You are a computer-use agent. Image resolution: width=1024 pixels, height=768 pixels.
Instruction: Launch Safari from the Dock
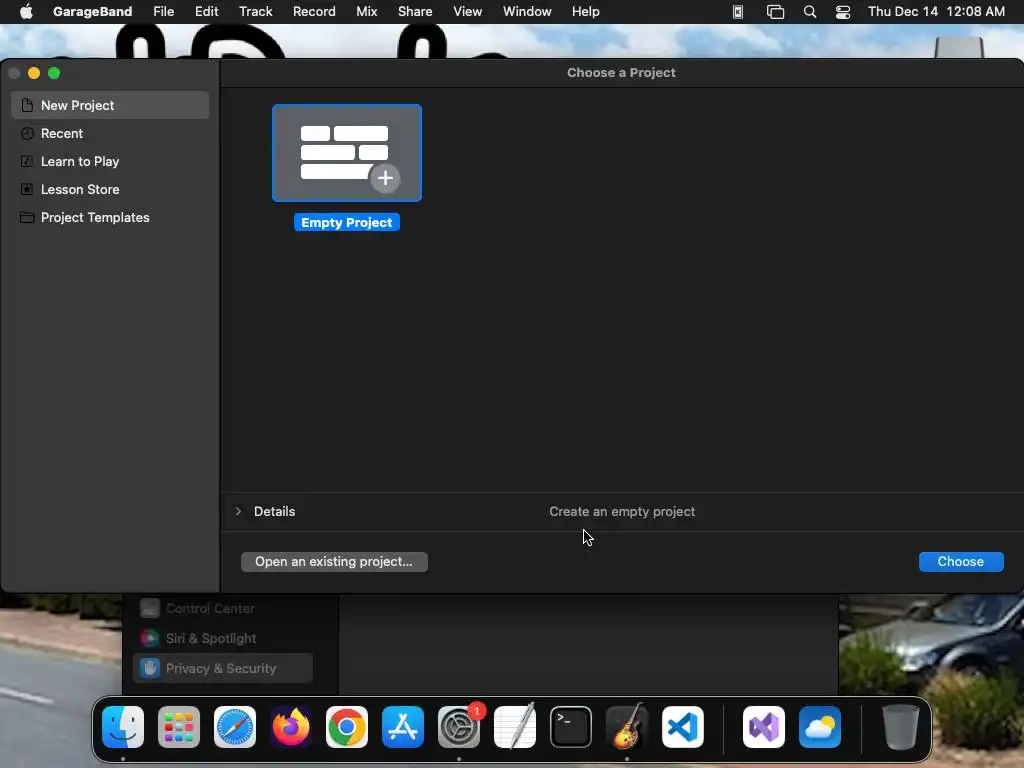coord(235,727)
